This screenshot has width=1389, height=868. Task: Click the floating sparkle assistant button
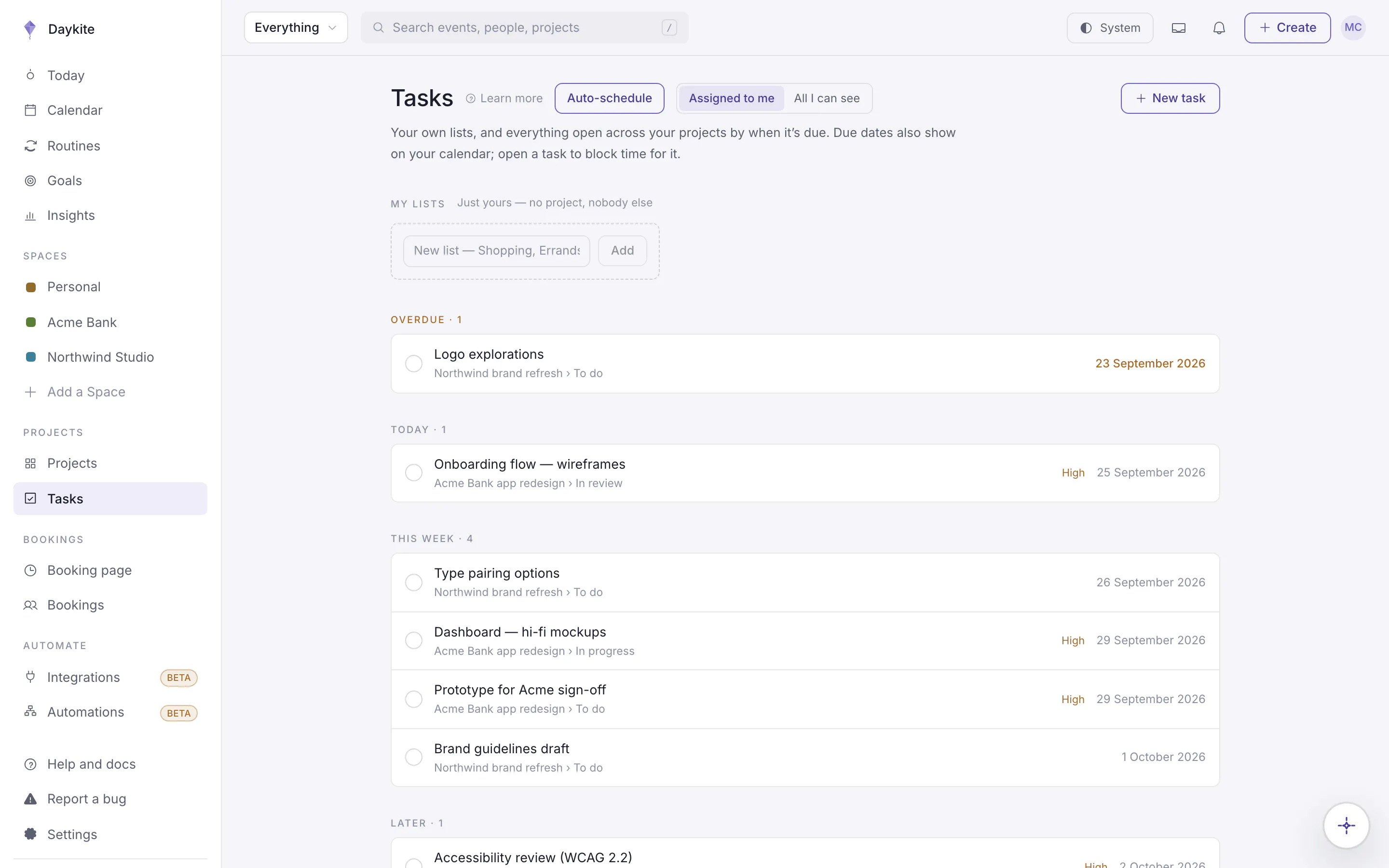[1346, 826]
